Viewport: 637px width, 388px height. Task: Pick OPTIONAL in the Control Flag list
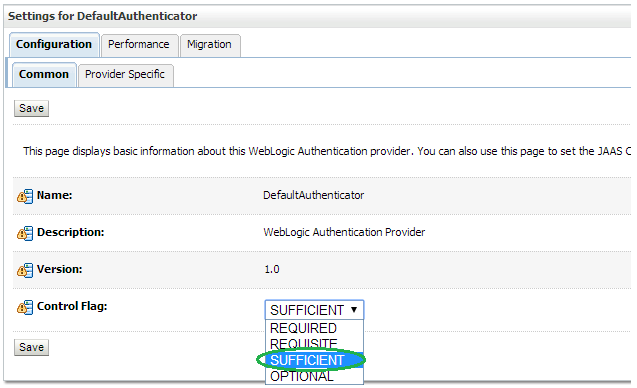point(314,376)
